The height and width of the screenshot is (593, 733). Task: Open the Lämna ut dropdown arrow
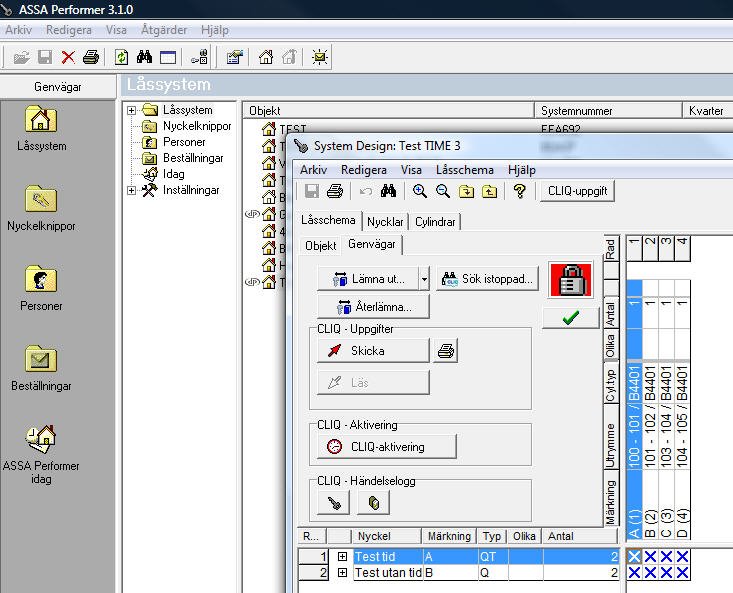click(424, 279)
